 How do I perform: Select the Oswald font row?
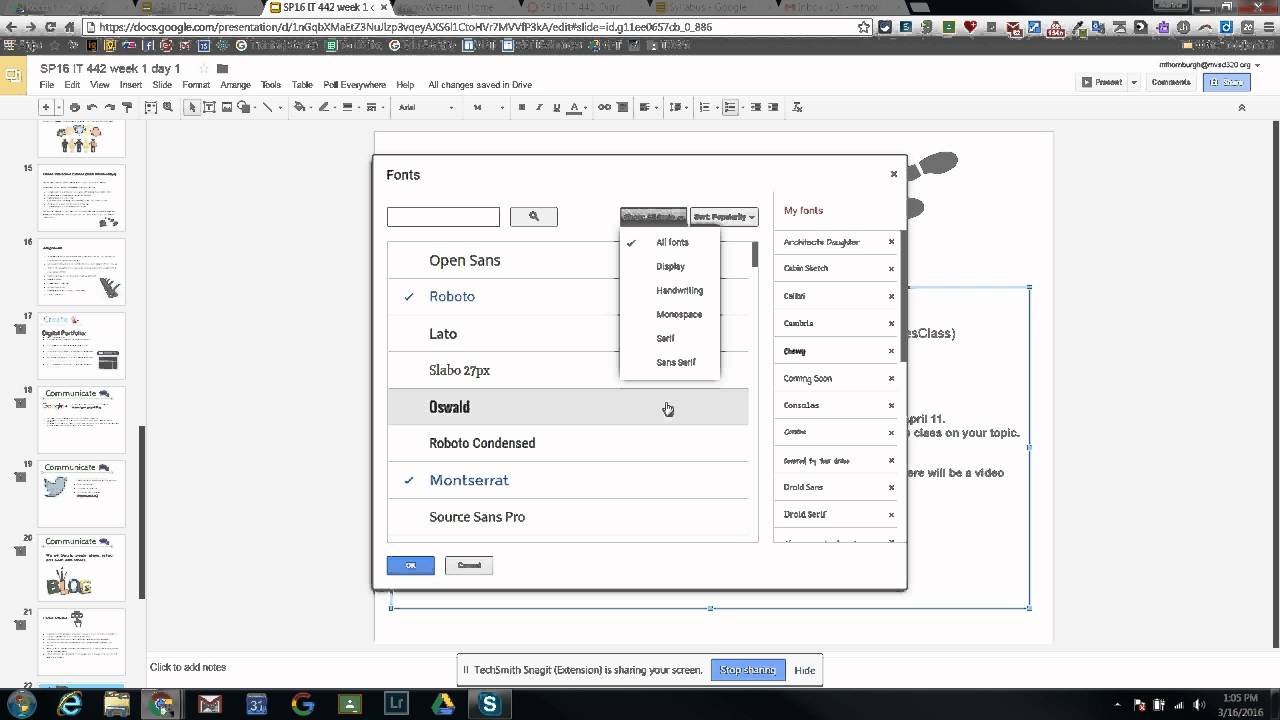pyautogui.click(x=567, y=407)
